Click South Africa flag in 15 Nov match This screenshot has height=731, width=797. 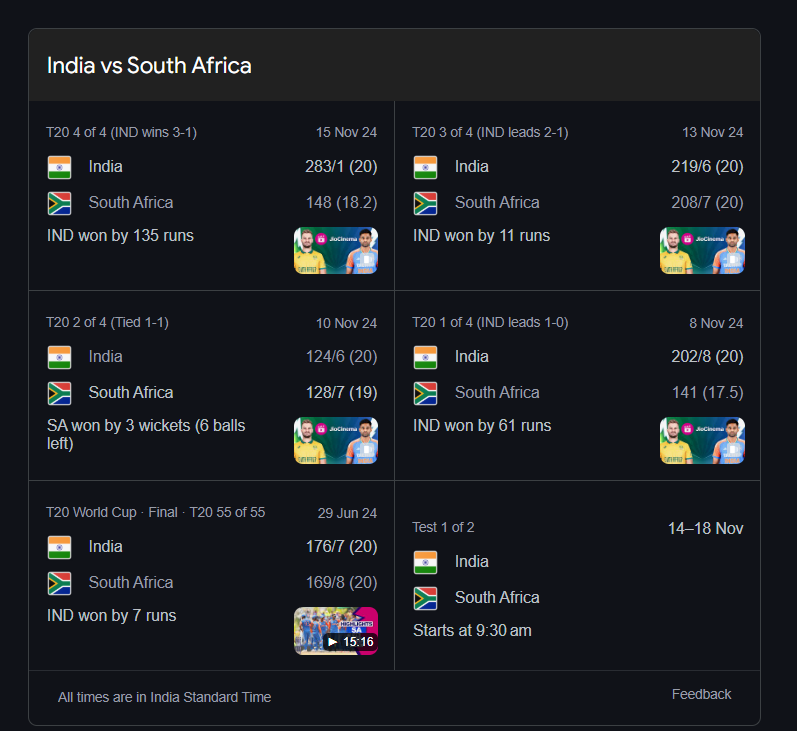coord(59,203)
